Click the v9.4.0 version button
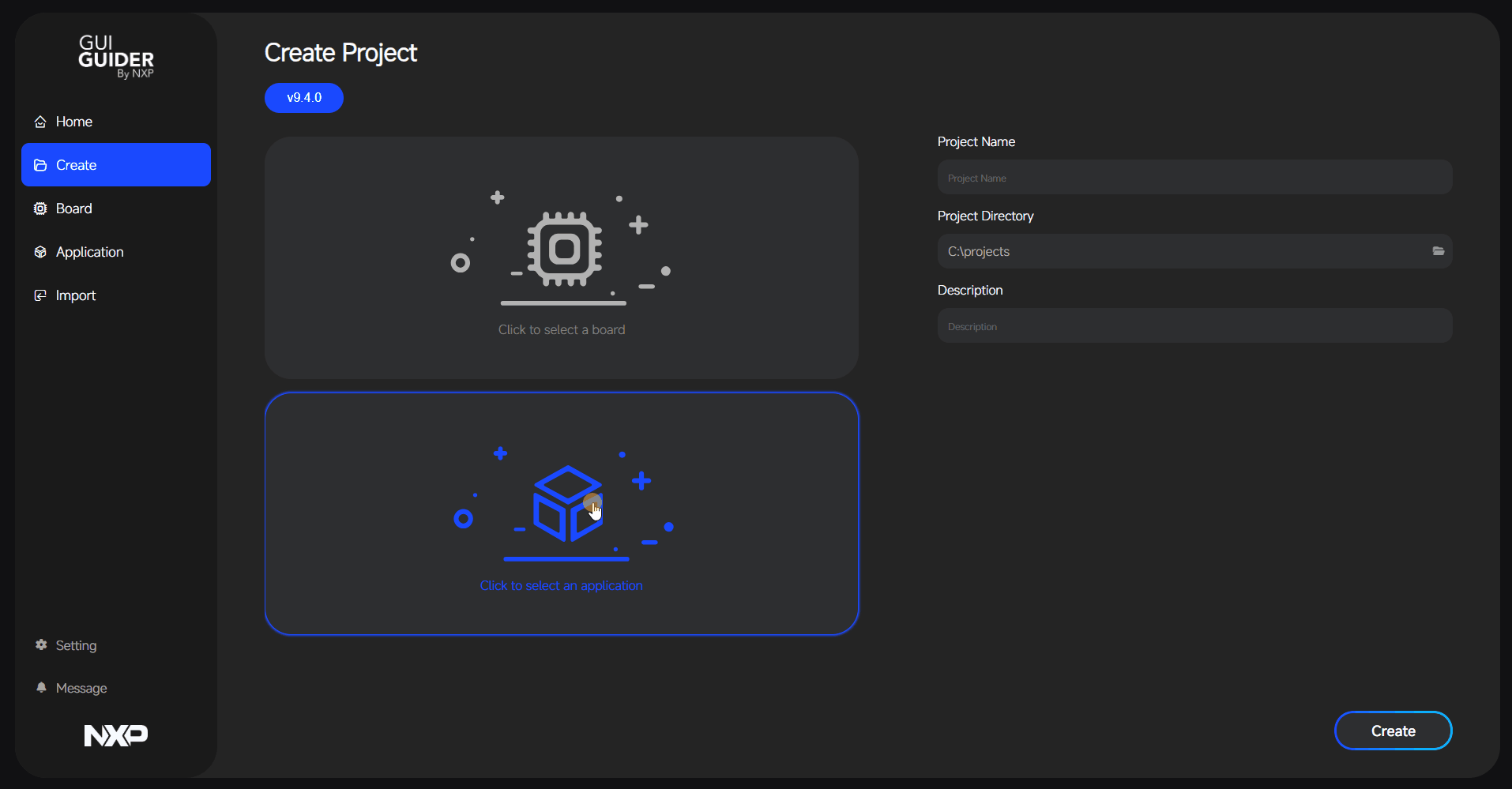The height and width of the screenshot is (789, 1512). pyautogui.click(x=304, y=98)
